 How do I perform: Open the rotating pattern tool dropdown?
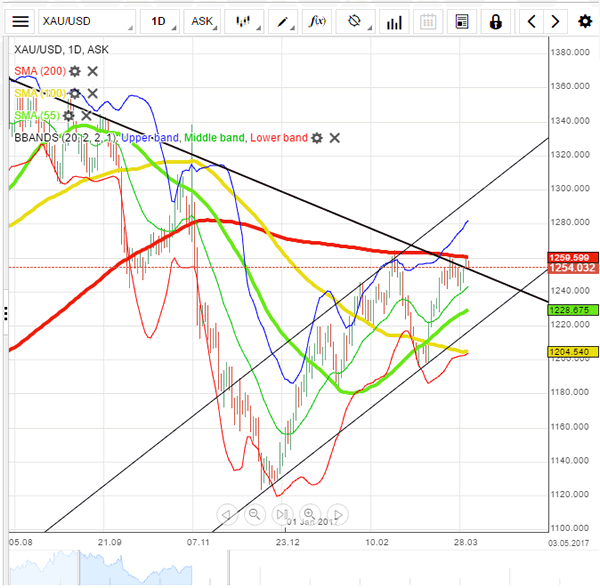(x=355, y=21)
